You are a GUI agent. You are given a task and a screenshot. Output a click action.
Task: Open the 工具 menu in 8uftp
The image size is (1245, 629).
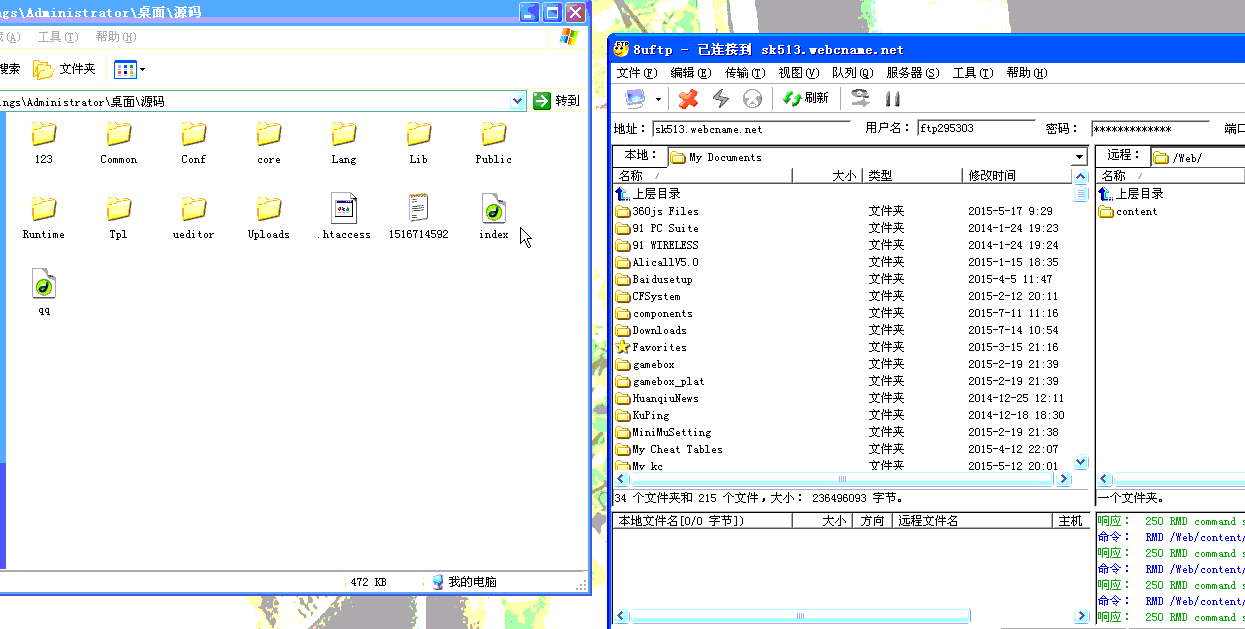pyautogui.click(x=972, y=73)
